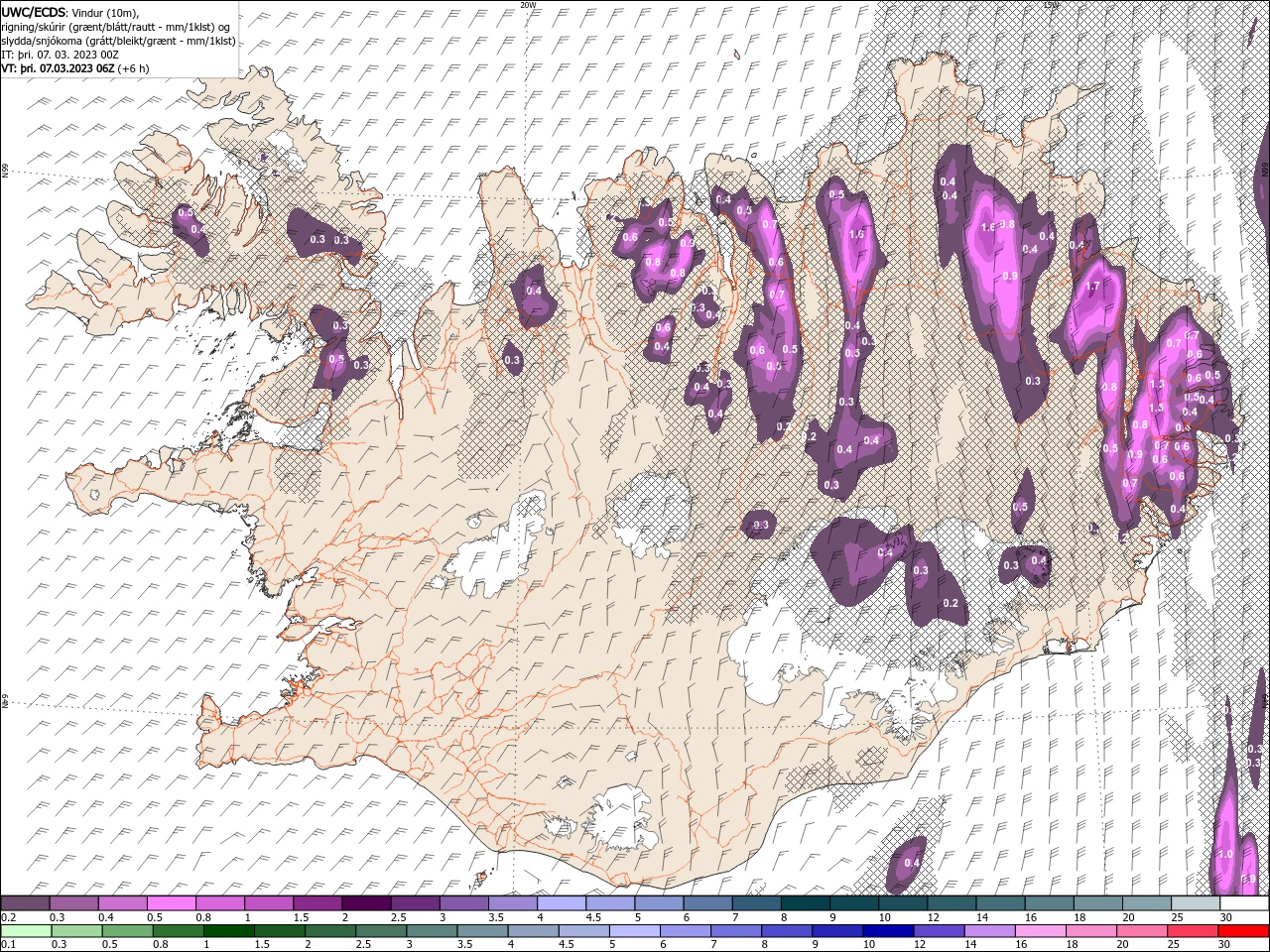Click the snow legend swatch between 0.2 and 0.3

(26, 903)
